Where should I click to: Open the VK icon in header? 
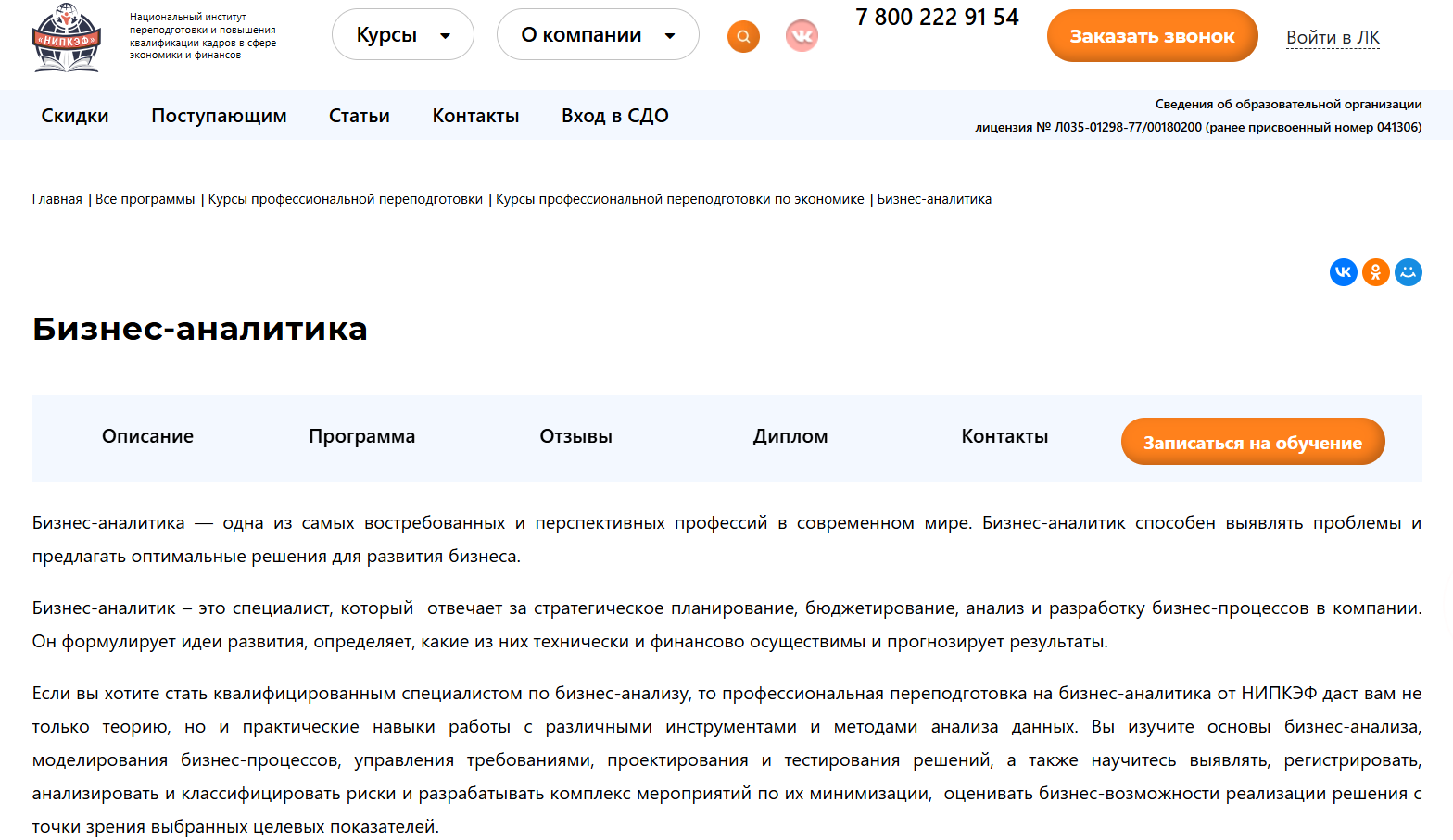tap(802, 36)
